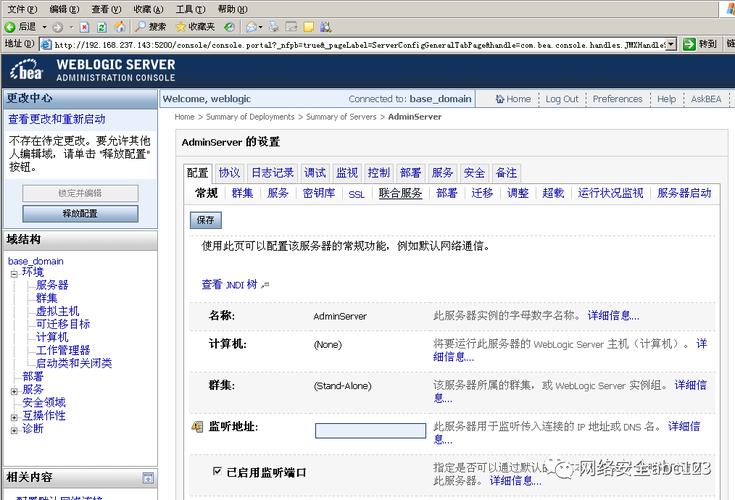Viewport: 735px width, 500px height.
Task: Switch to the 日志记录 tab
Action: click(272, 173)
